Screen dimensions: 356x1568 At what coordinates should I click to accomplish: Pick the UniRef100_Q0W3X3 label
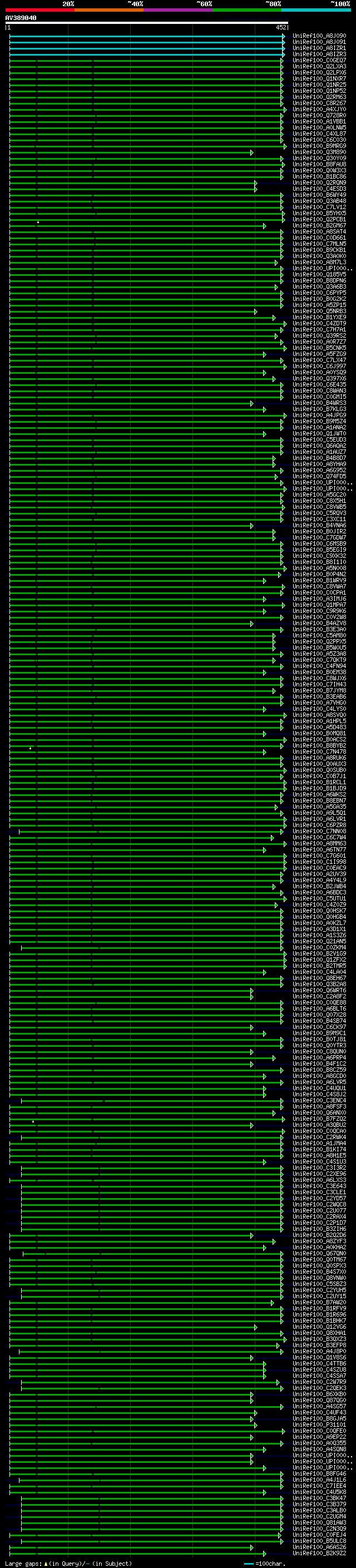point(319,170)
